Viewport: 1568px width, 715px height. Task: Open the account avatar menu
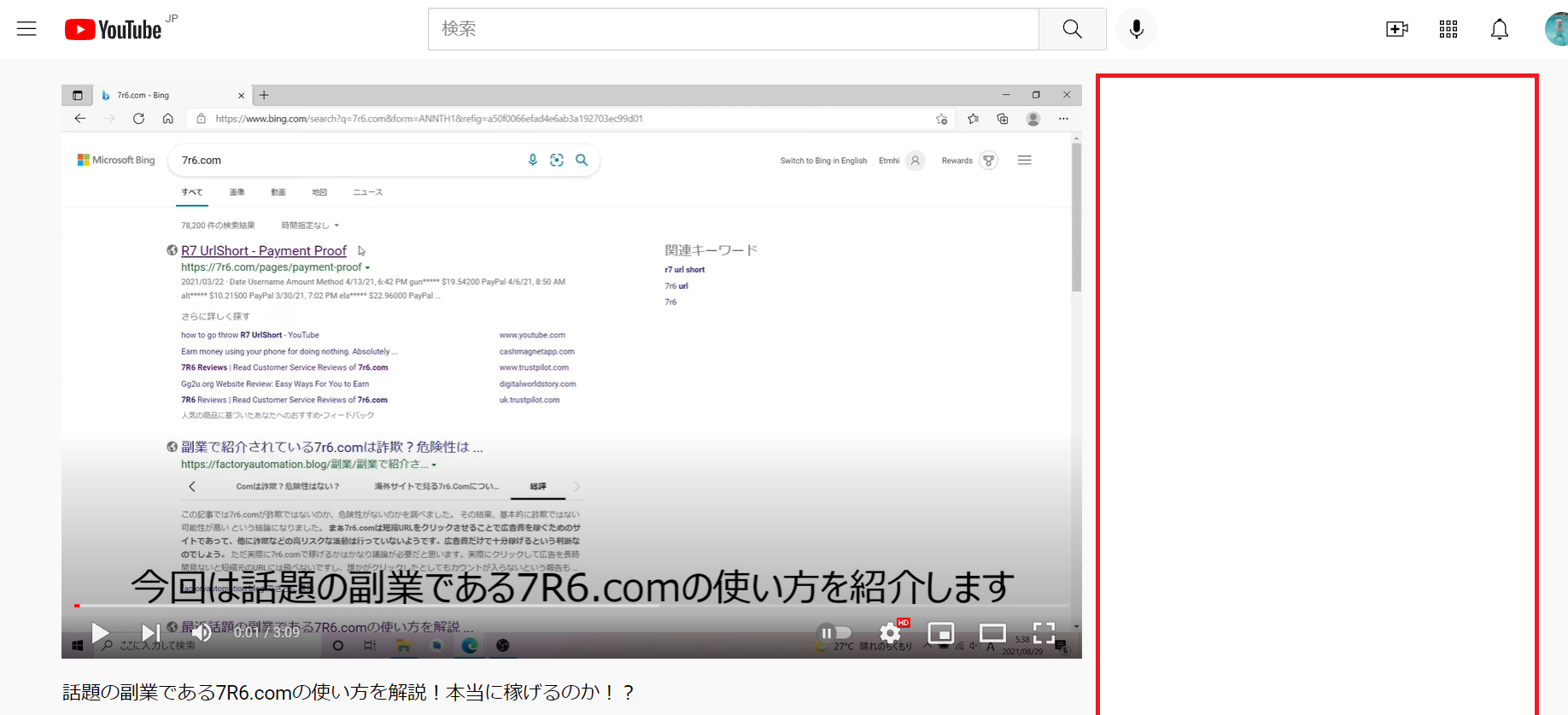pos(1556,29)
